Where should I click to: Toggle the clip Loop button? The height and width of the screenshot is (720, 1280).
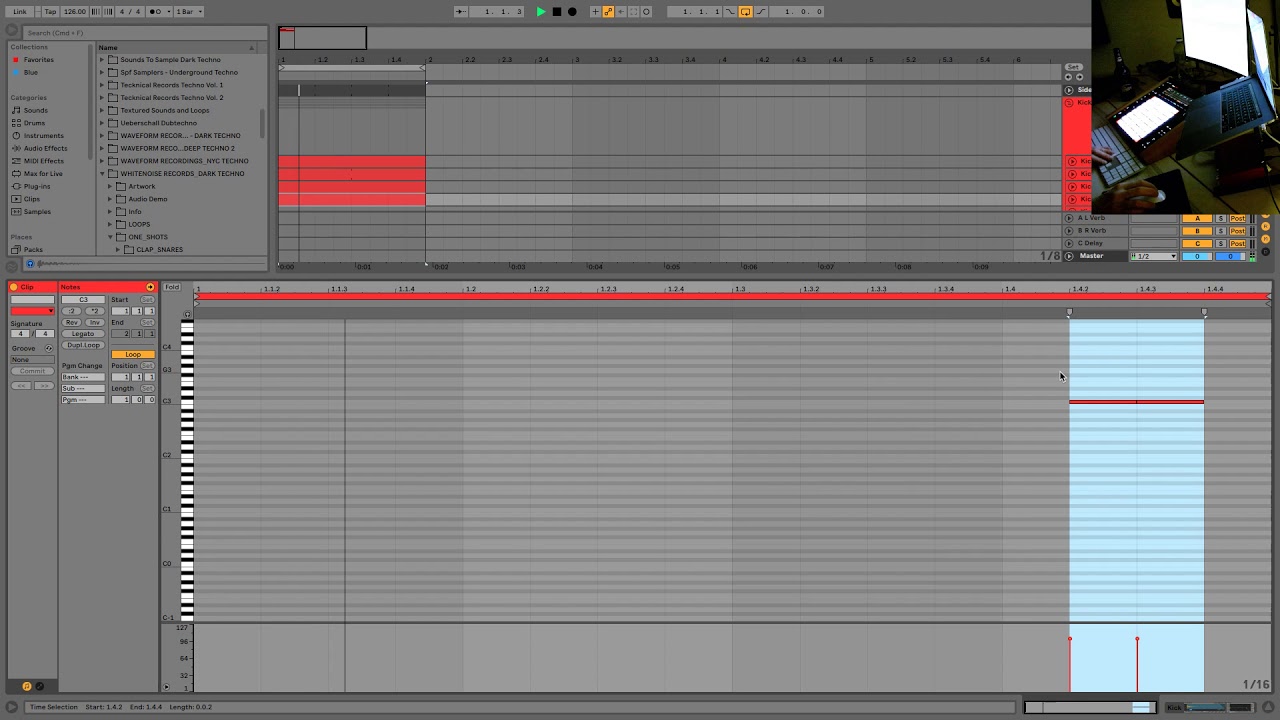pyautogui.click(x=133, y=355)
